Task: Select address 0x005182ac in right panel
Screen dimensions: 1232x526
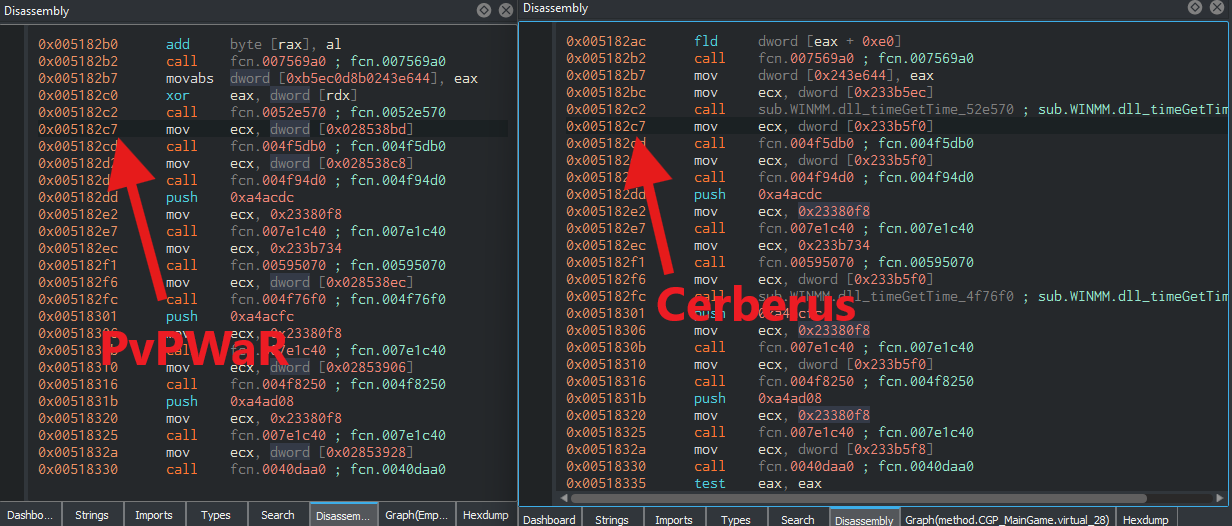Action: click(x=606, y=41)
